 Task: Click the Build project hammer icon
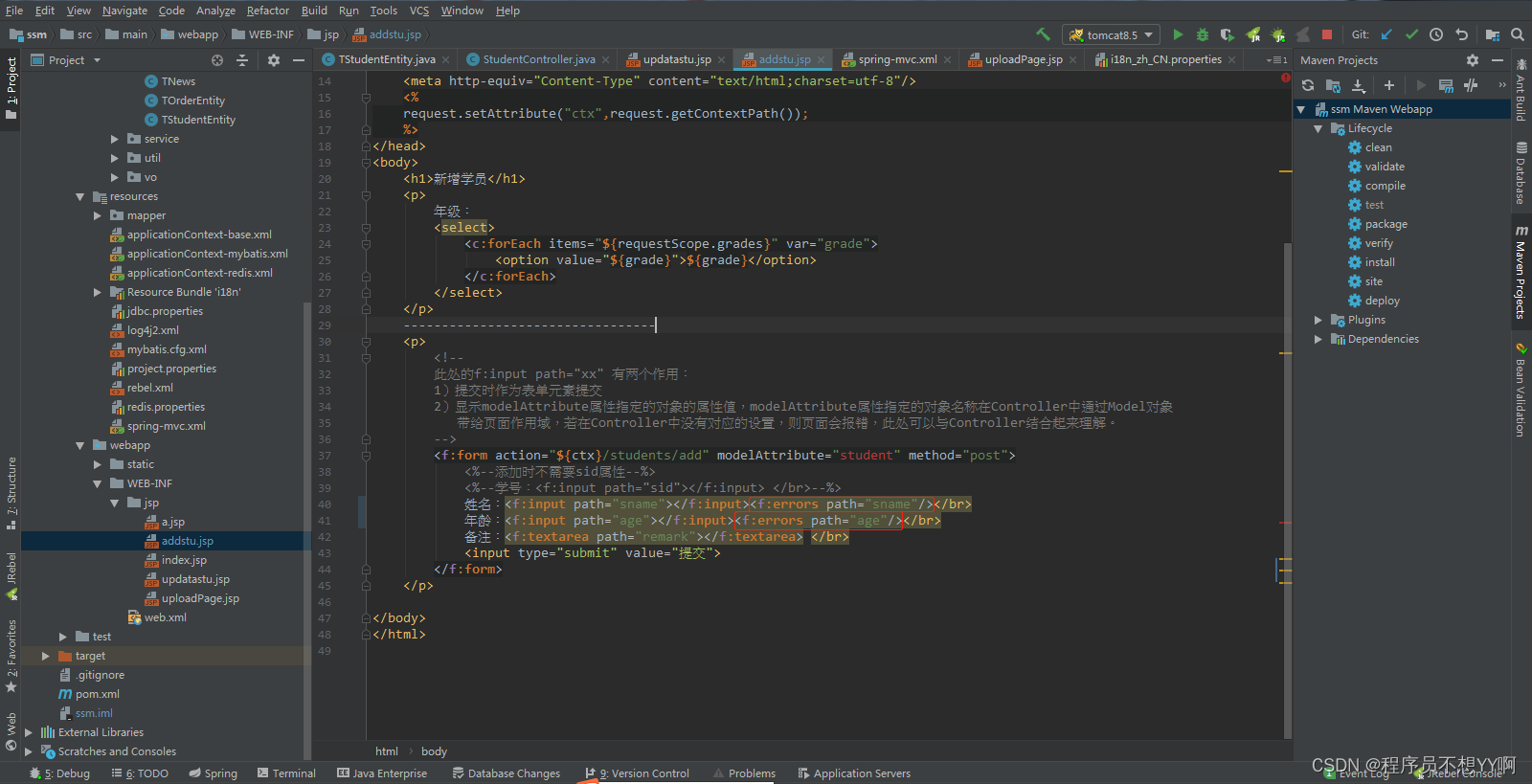pyautogui.click(x=1044, y=34)
